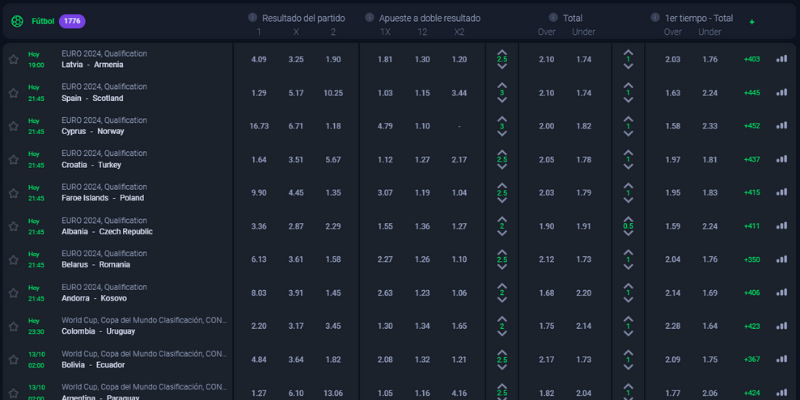Click the 1776 events count badge
The width and height of the screenshot is (800, 400).
click(72, 21)
